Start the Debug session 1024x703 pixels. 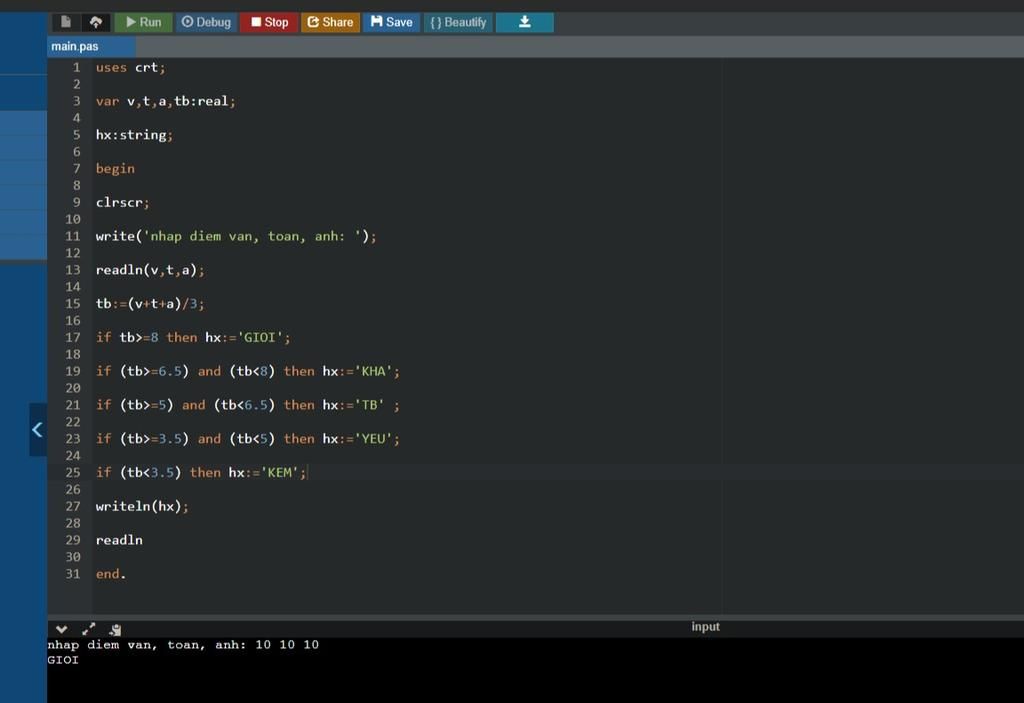pyautogui.click(x=206, y=22)
